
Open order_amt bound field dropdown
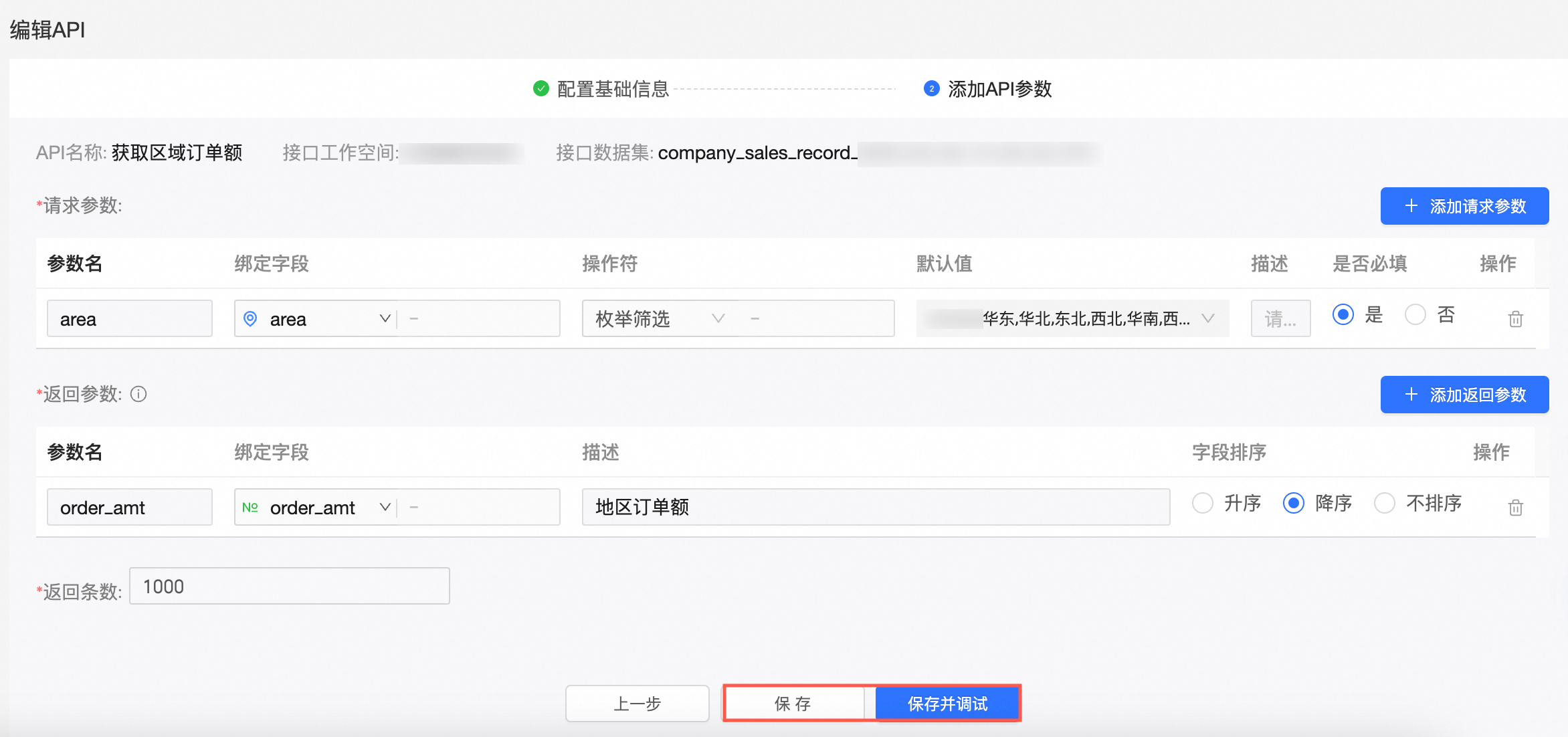(x=385, y=507)
